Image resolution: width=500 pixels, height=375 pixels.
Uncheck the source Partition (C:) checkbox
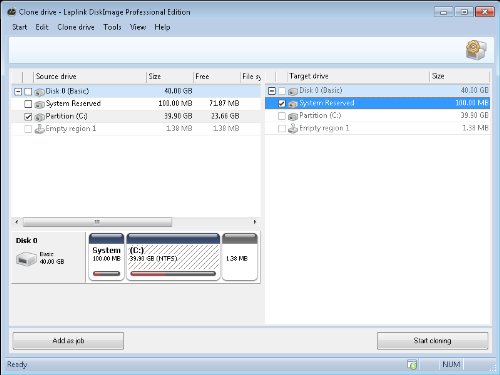(28, 117)
